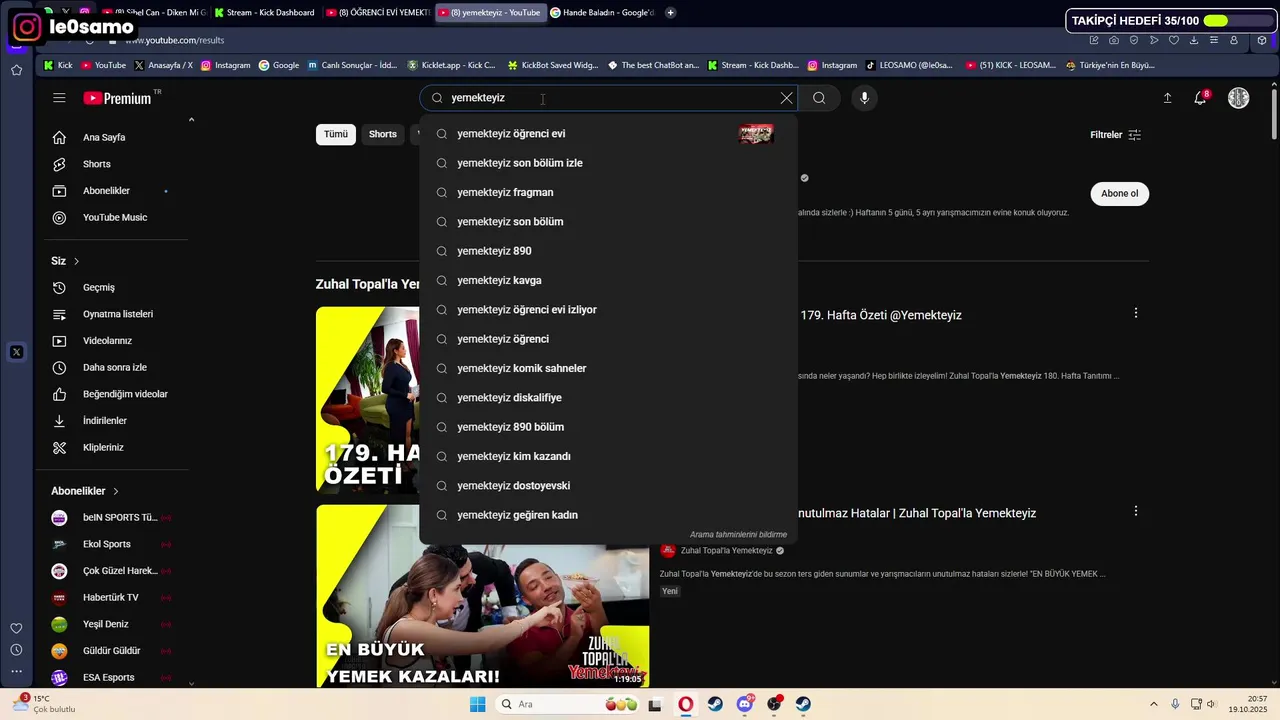Open Opera sidebar three-dots settings
The image size is (1280, 720).
pos(16,671)
